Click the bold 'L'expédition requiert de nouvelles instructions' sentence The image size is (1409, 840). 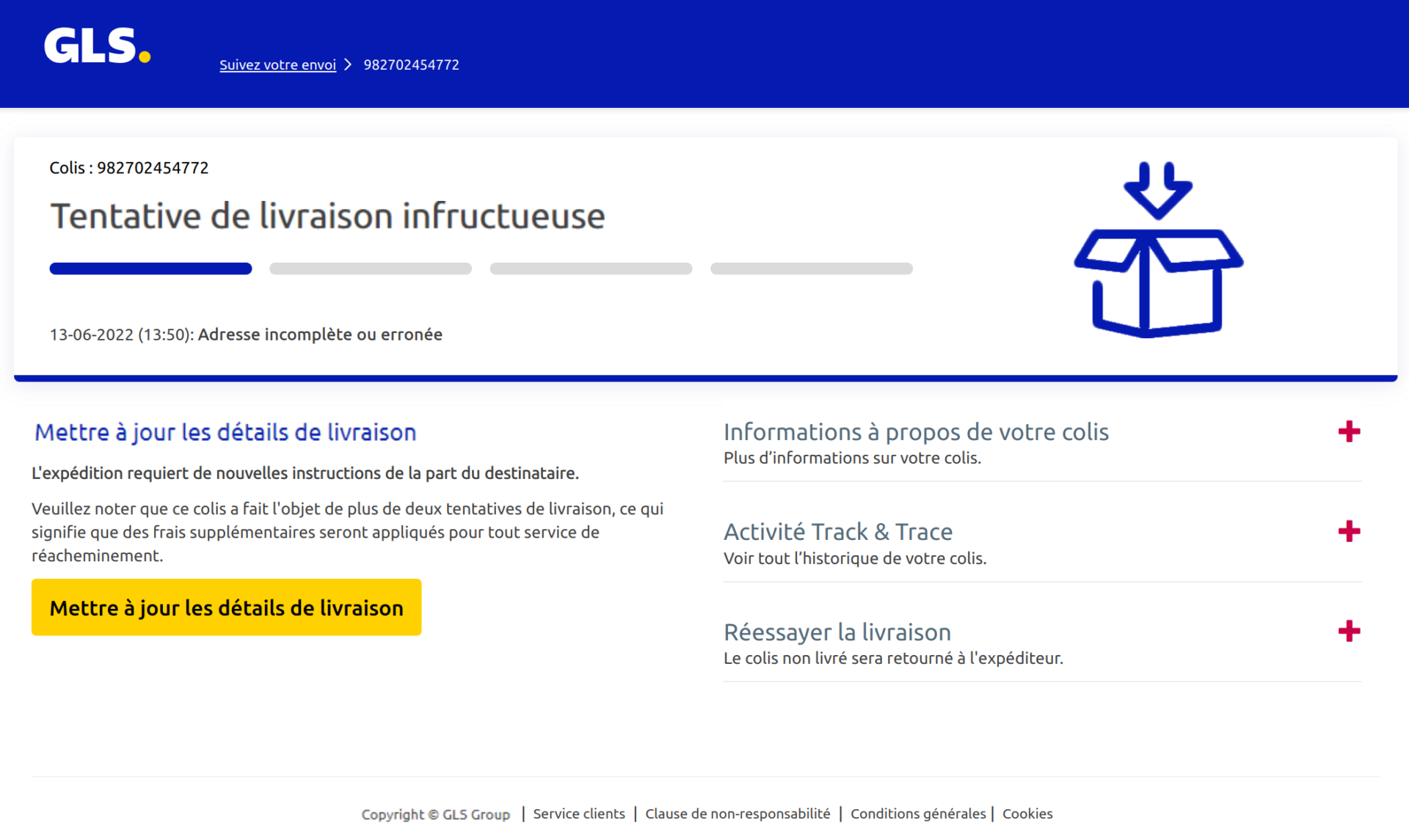click(x=305, y=473)
